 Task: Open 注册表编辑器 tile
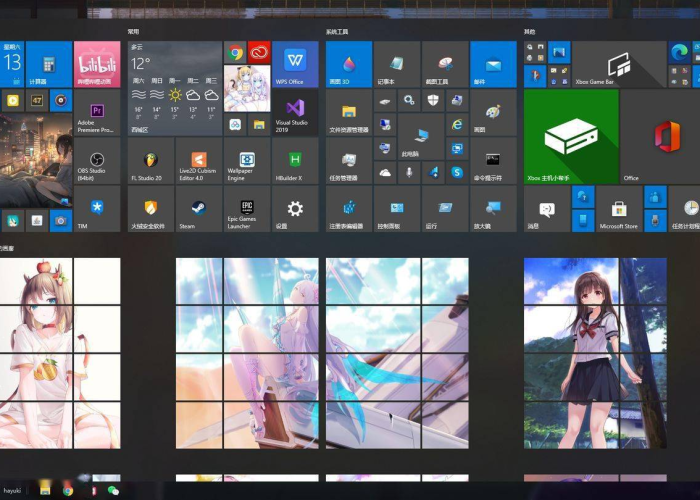[349, 209]
